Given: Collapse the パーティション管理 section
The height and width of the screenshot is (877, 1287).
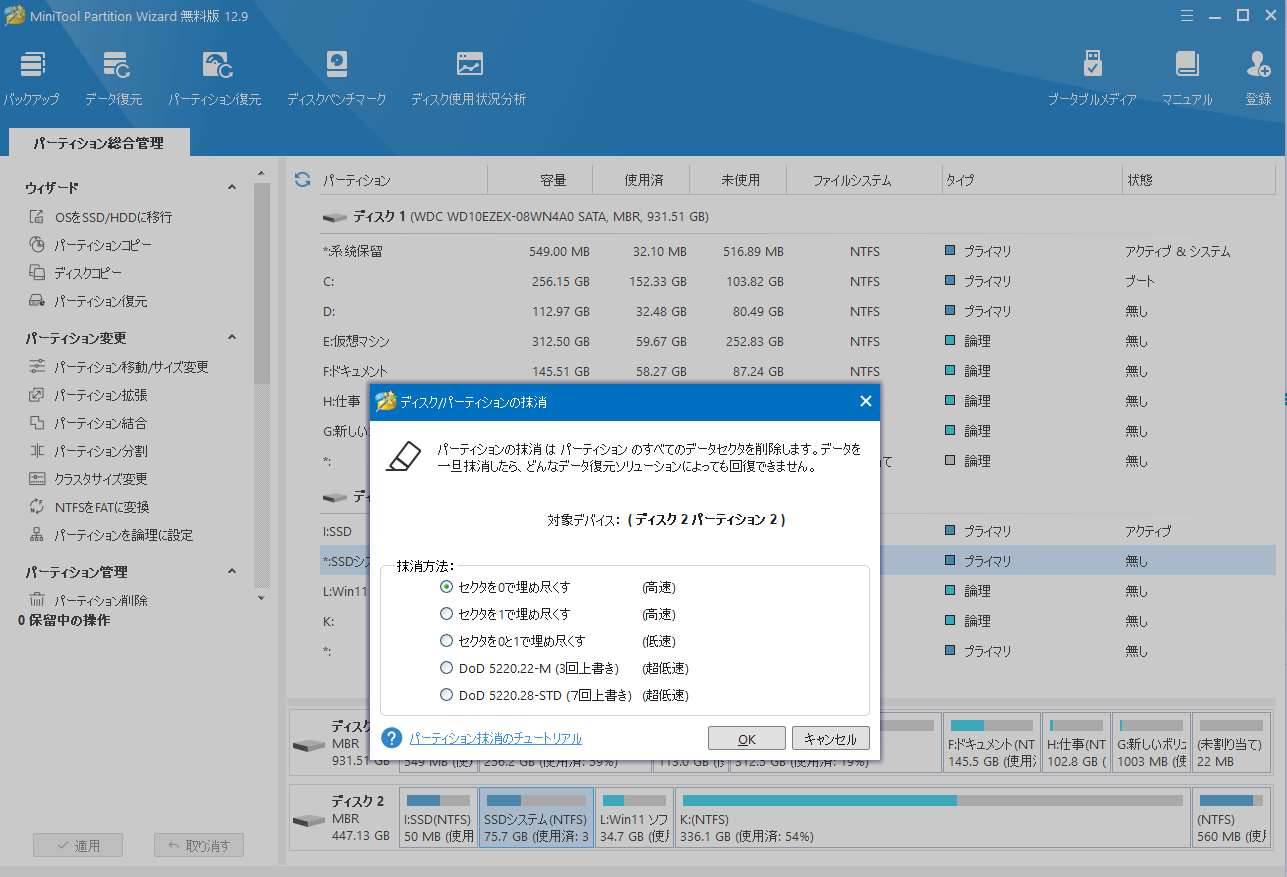Looking at the screenshot, I should coord(232,572).
